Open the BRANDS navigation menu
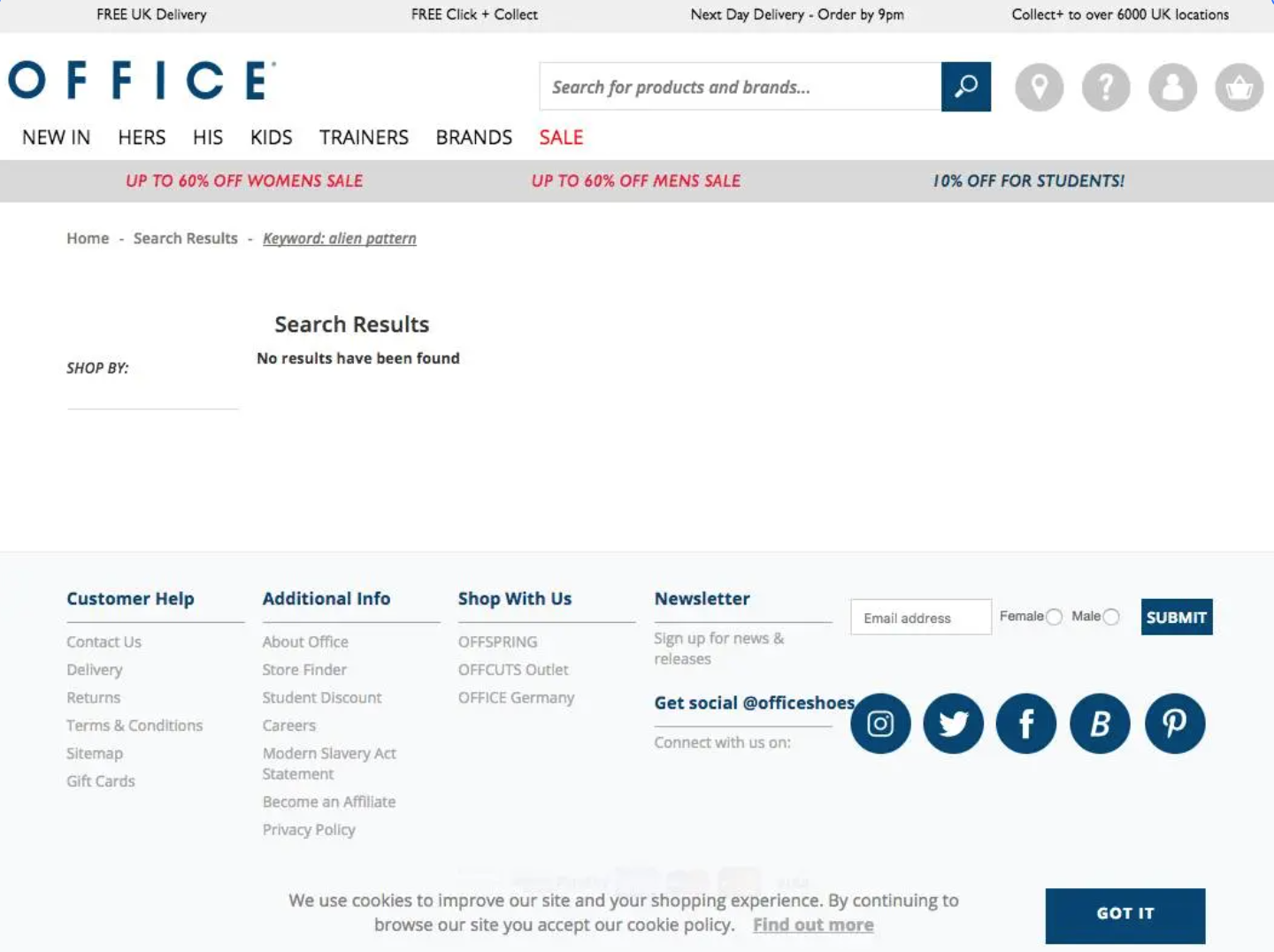The width and height of the screenshot is (1274, 952). click(473, 138)
